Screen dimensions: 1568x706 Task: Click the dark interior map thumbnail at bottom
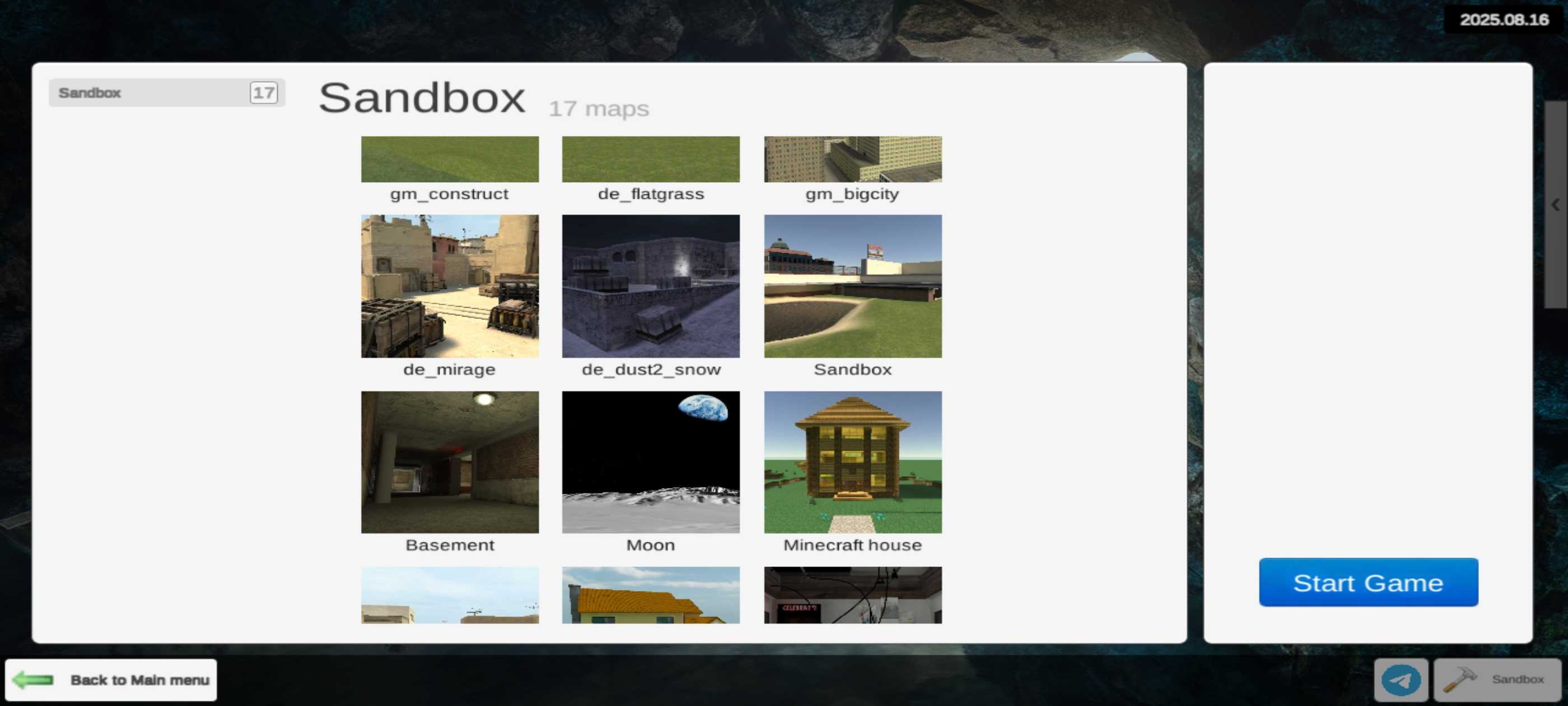tap(852, 595)
